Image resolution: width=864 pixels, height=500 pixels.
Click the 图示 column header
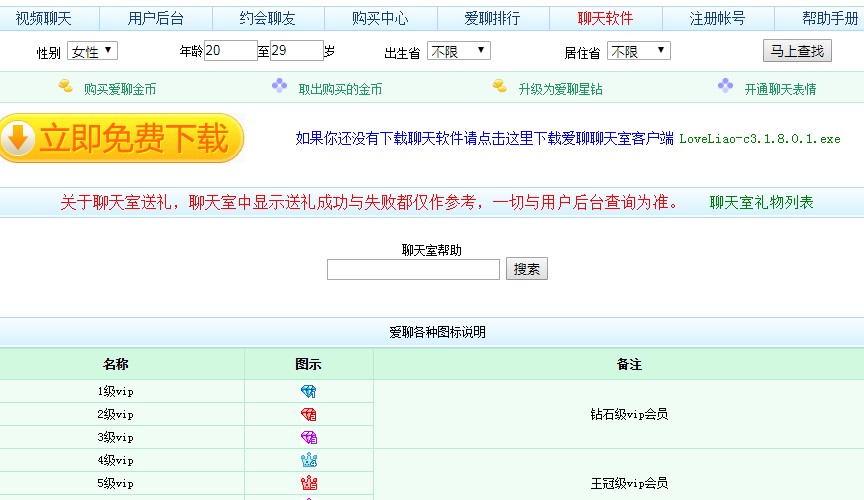pos(309,364)
